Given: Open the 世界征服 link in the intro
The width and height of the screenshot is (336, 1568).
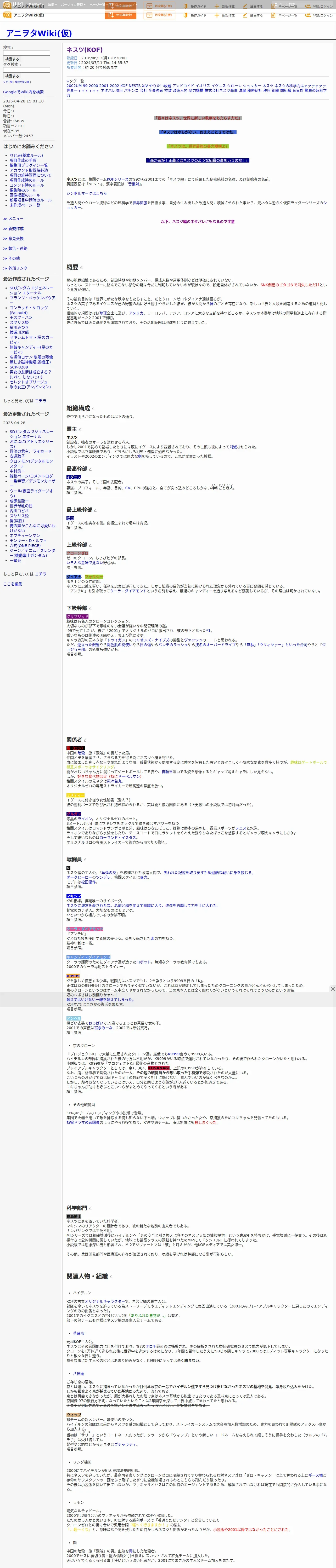Looking at the screenshot, I should pos(140,203).
